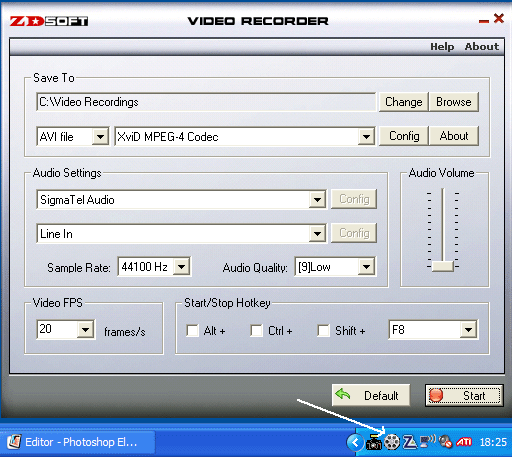Click the Audio Volume slider handle
Screen dimensions: 512x457
(x=443, y=266)
